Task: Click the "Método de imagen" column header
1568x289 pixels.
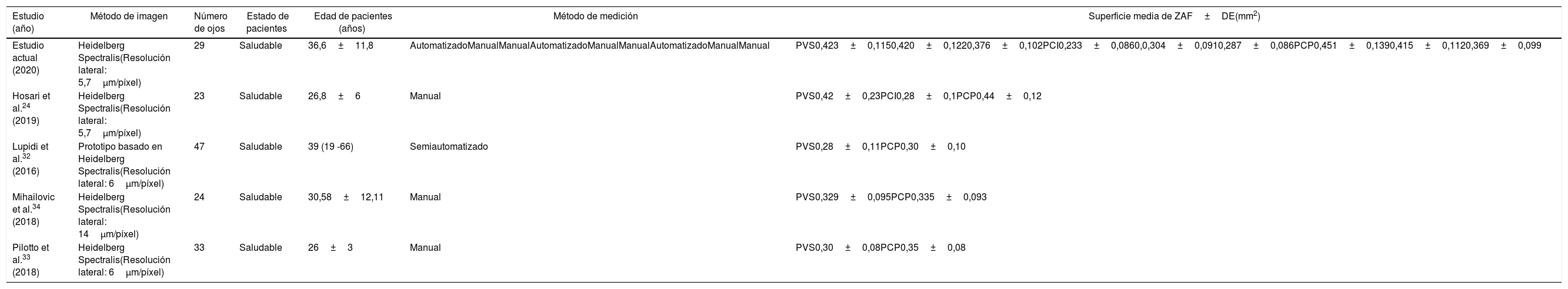Action: pos(128,16)
